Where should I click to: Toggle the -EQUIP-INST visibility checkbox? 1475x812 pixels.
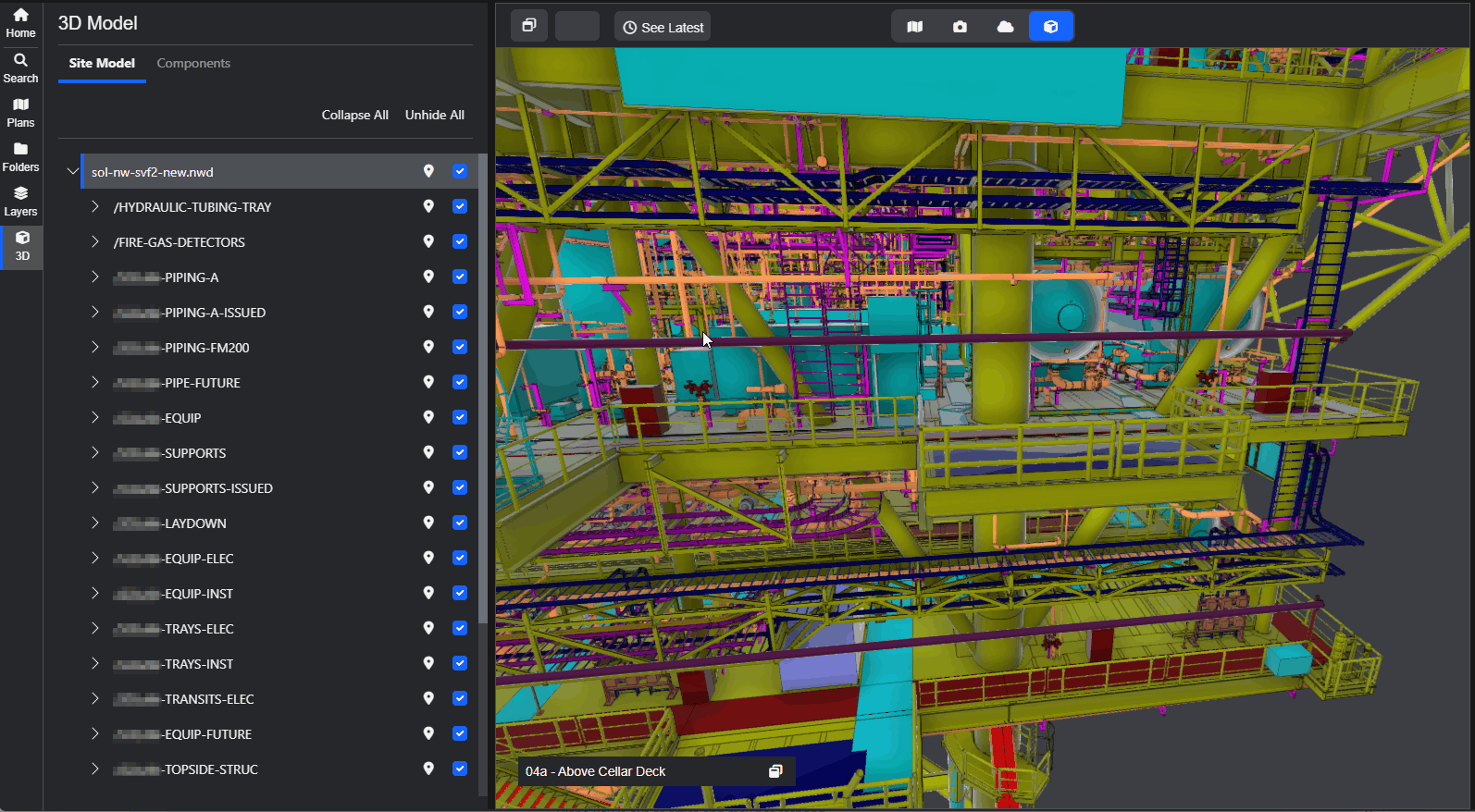(x=460, y=593)
